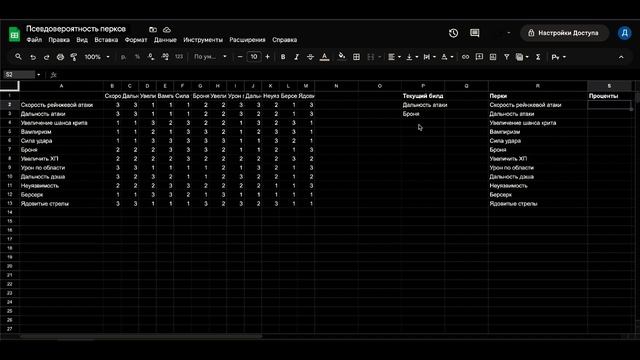This screenshot has width=640, height=360.
Task: Select the Броня cell under Текущий билд
Action: (x=423, y=114)
